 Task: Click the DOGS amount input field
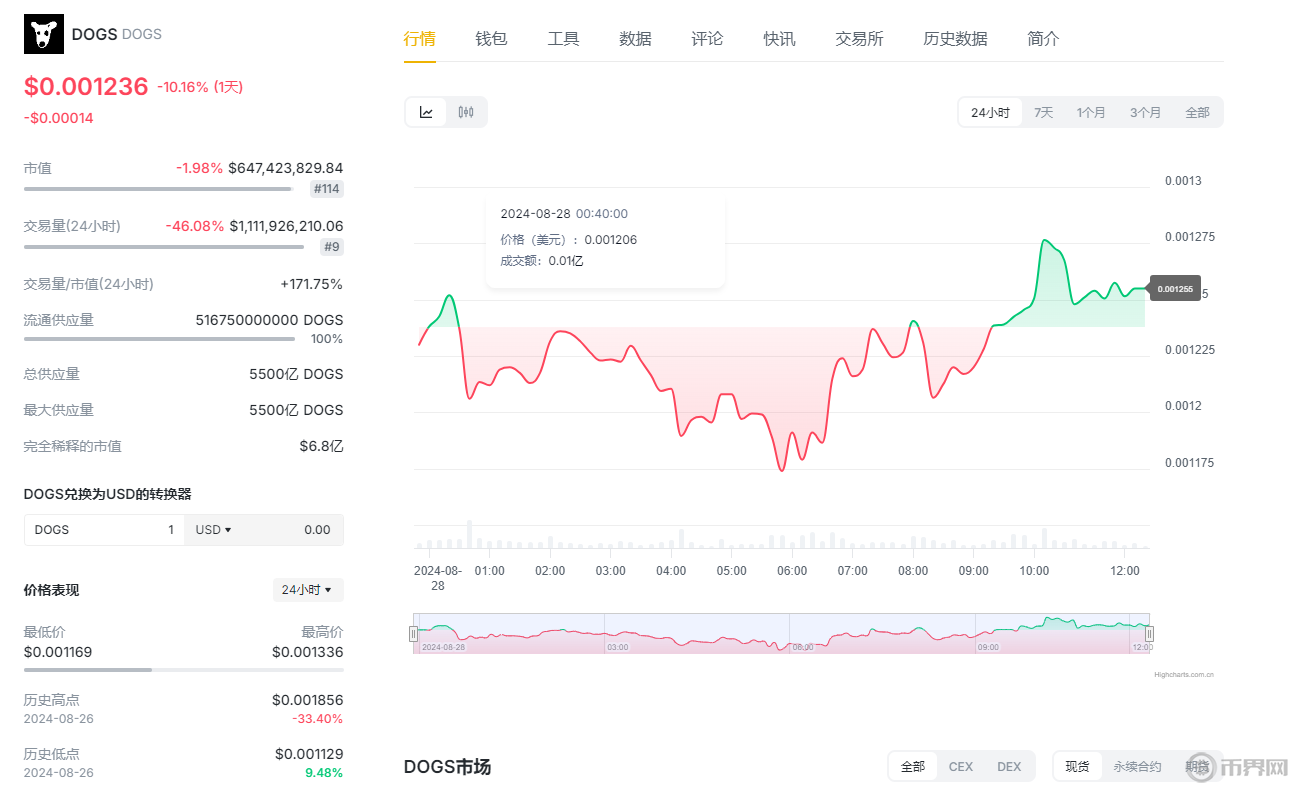[x=105, y=530]
